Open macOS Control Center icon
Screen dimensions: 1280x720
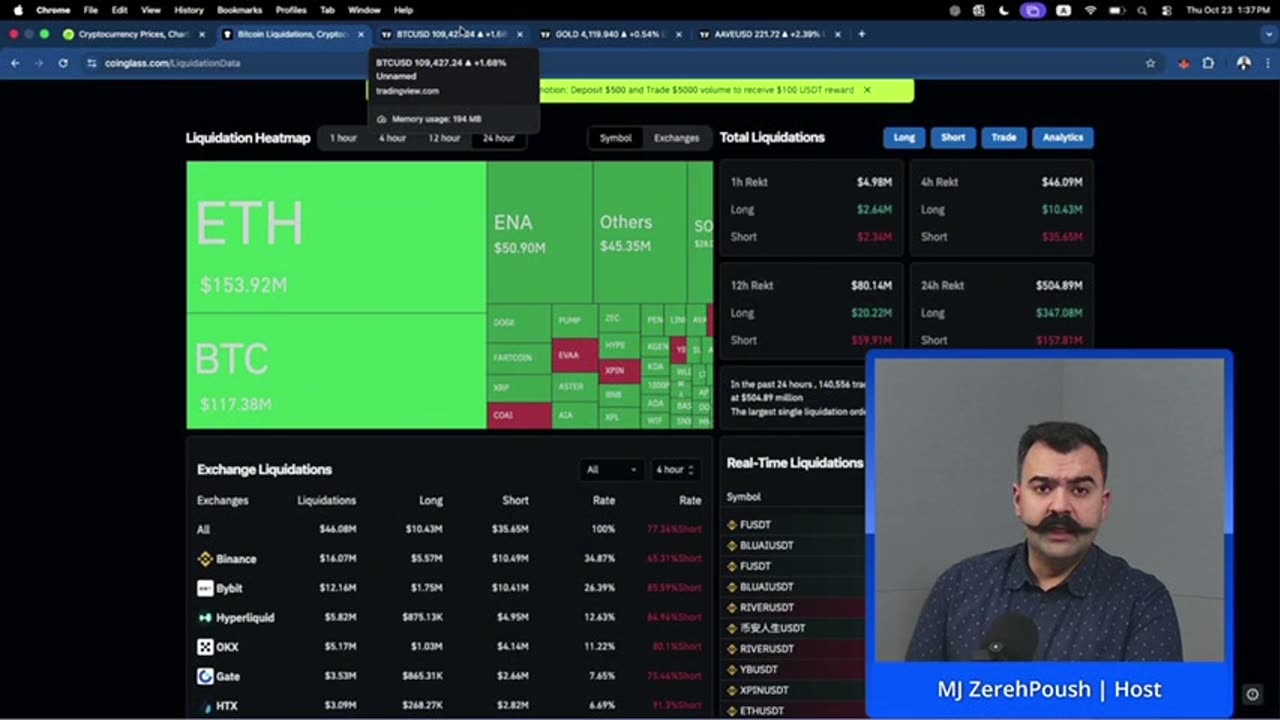(x=1166, y=10)
